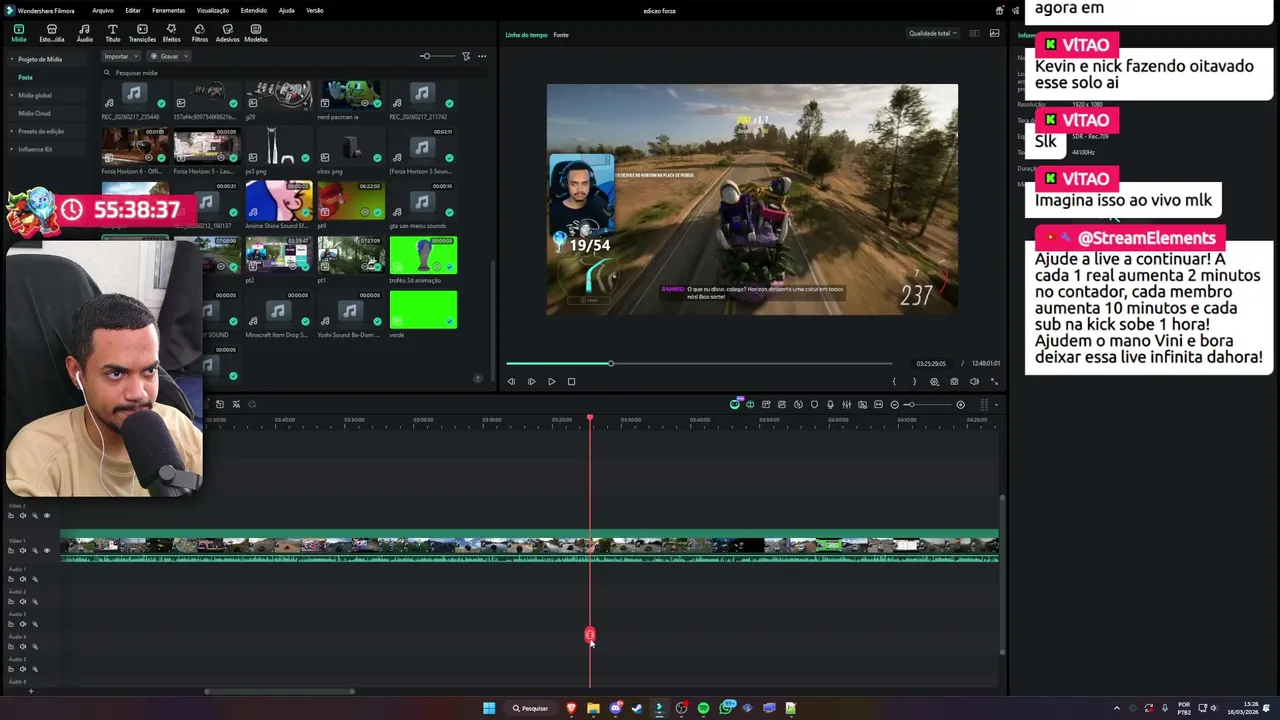This screenshot has width=1280, height=720.
Task: Open the Versão menu
Action: [314, 10]
